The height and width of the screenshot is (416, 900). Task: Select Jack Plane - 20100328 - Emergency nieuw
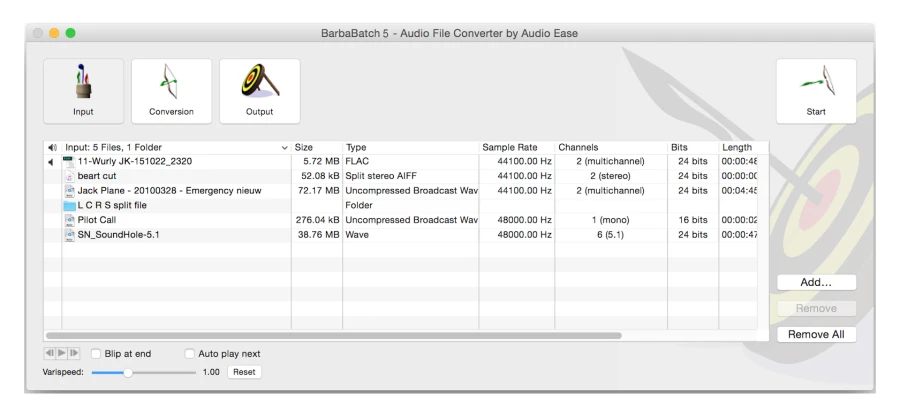[x=401, y=191]
